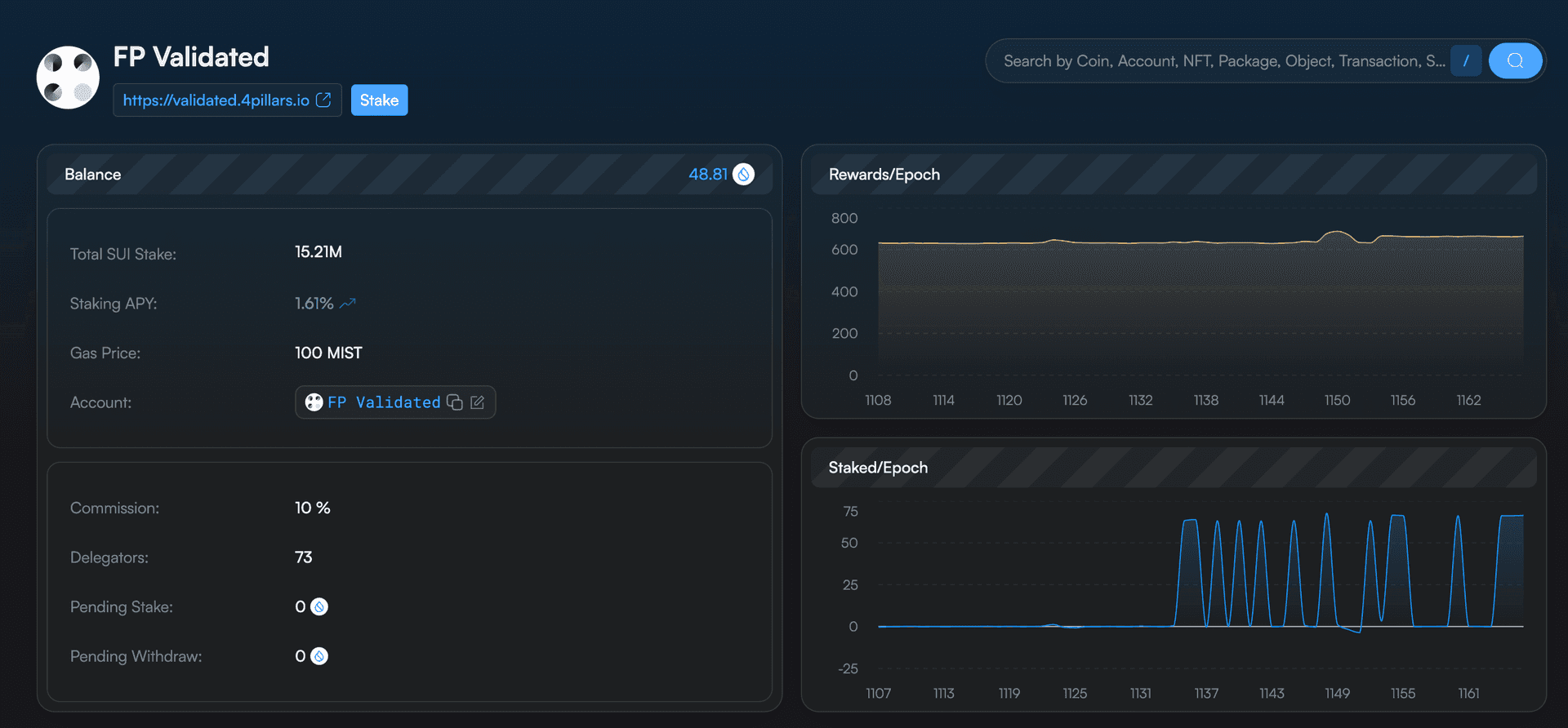Image resolution: width=1568 pixels, height=728 pixels.
Task: Click the edit icon next to FP Validated account
Action: point(478,402)
